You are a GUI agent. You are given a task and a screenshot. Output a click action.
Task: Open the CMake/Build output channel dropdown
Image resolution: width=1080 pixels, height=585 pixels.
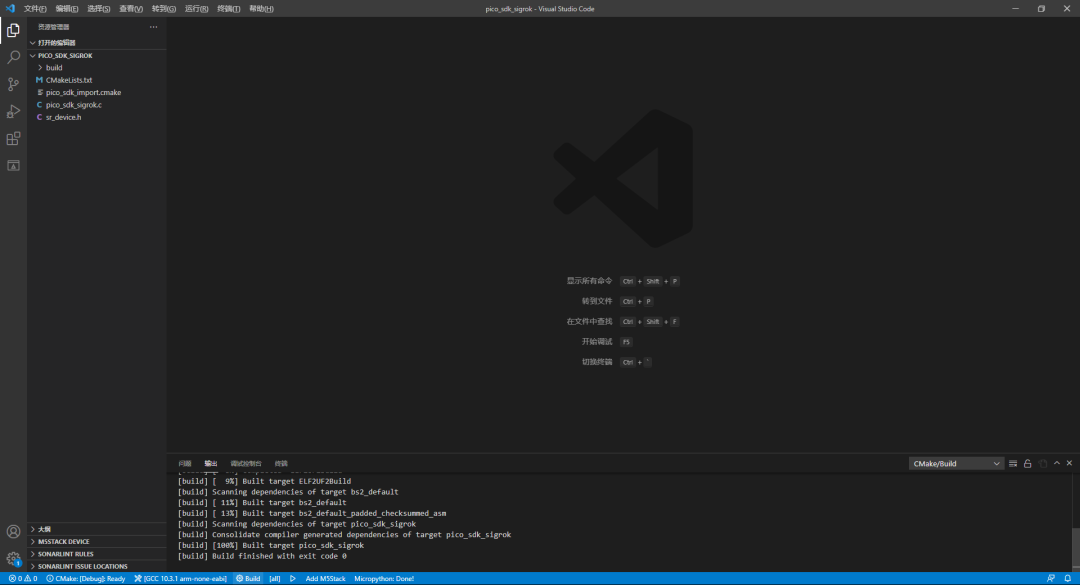tap(955, 464)
